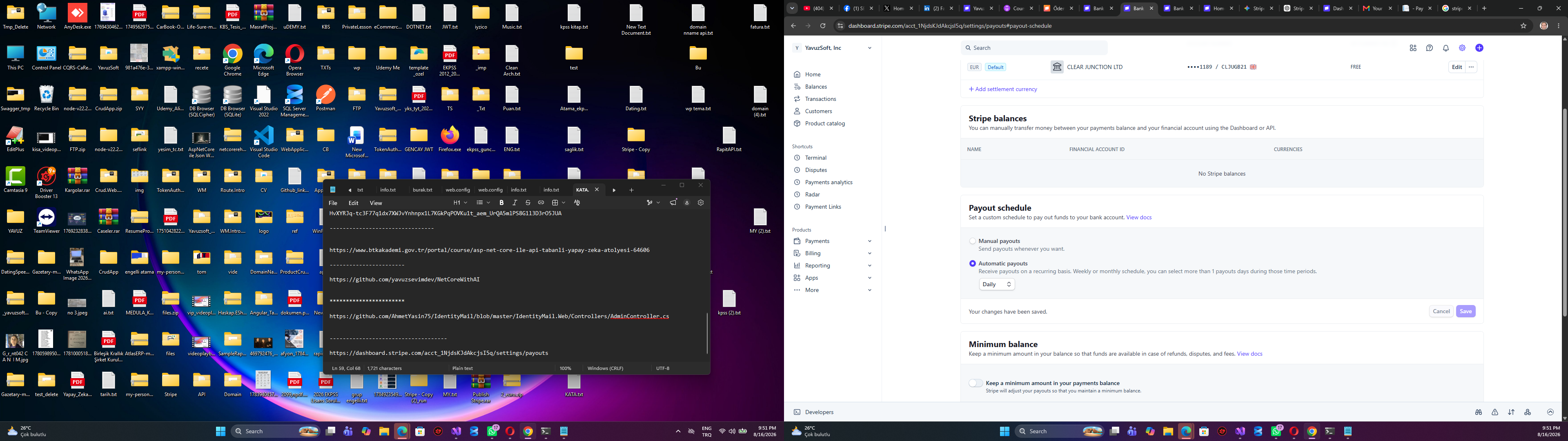Switch to the burak.txt tab in Notepad

(423, 190)
